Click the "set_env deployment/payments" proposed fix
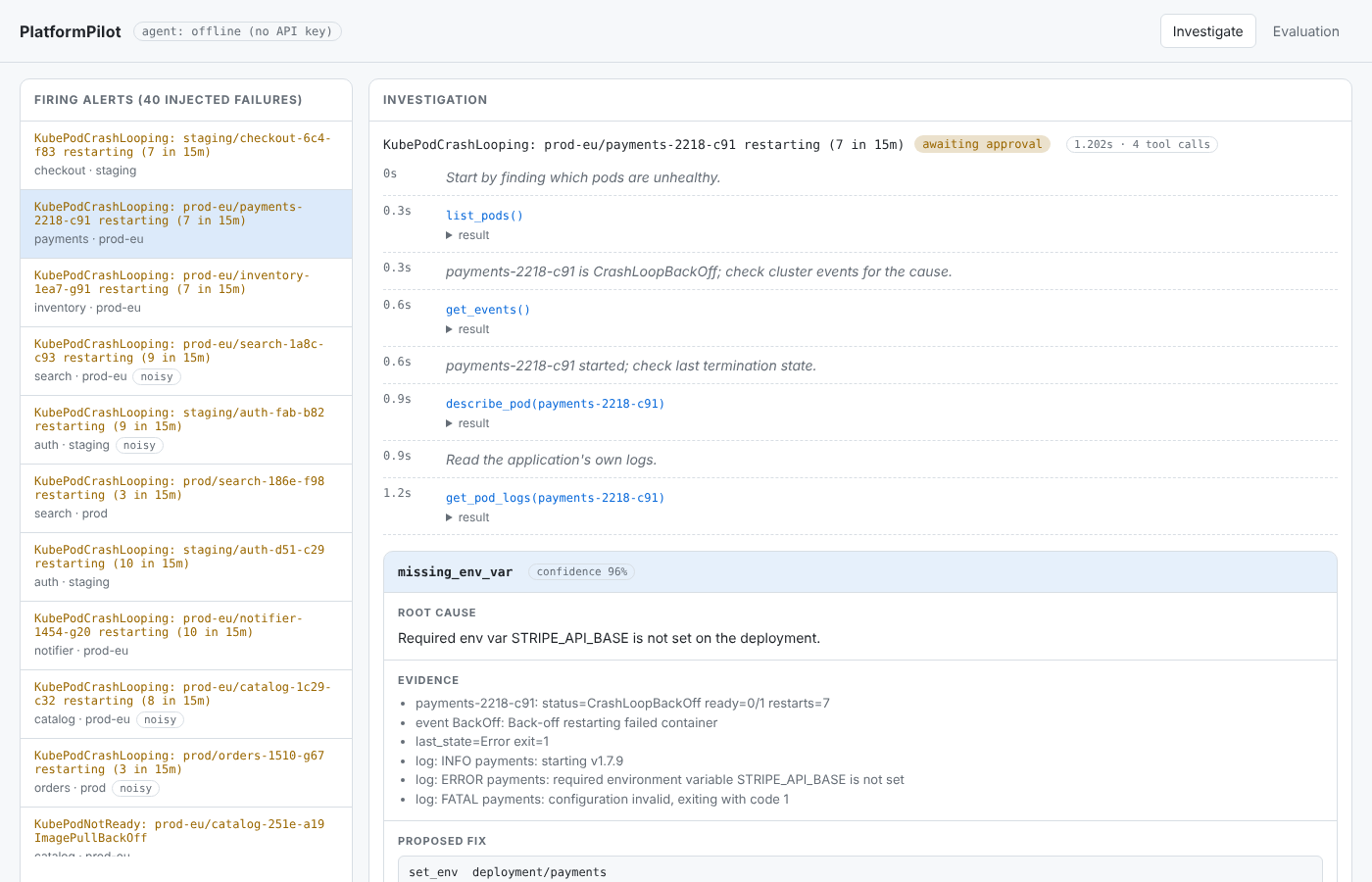 (508, 872)
